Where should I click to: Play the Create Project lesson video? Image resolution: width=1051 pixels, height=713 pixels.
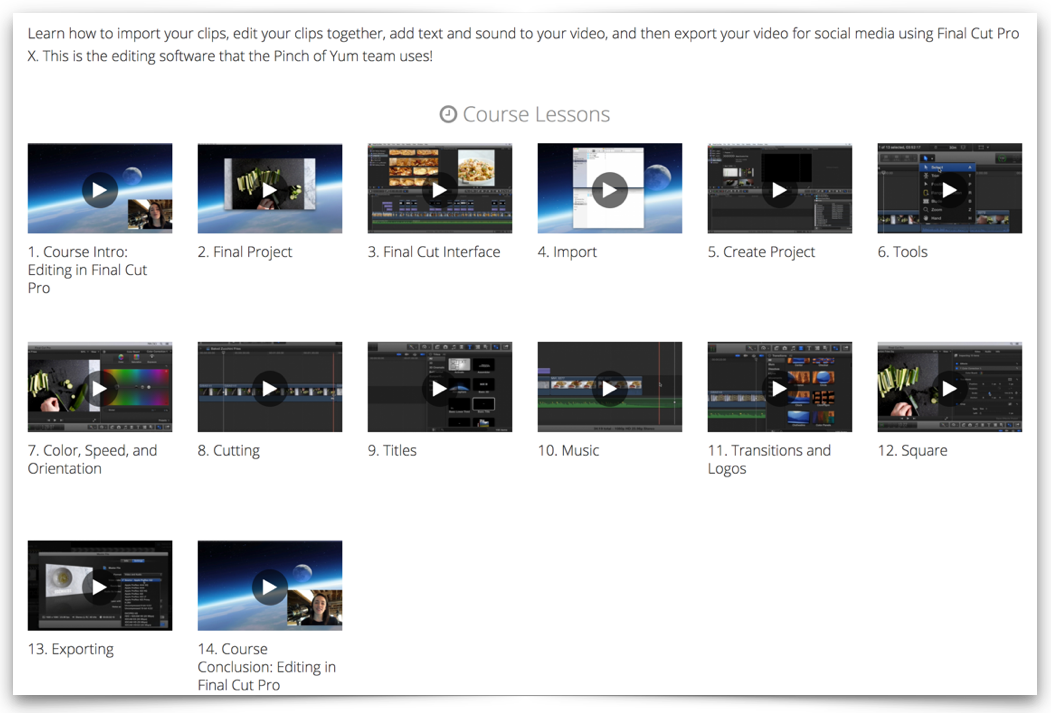780,190
